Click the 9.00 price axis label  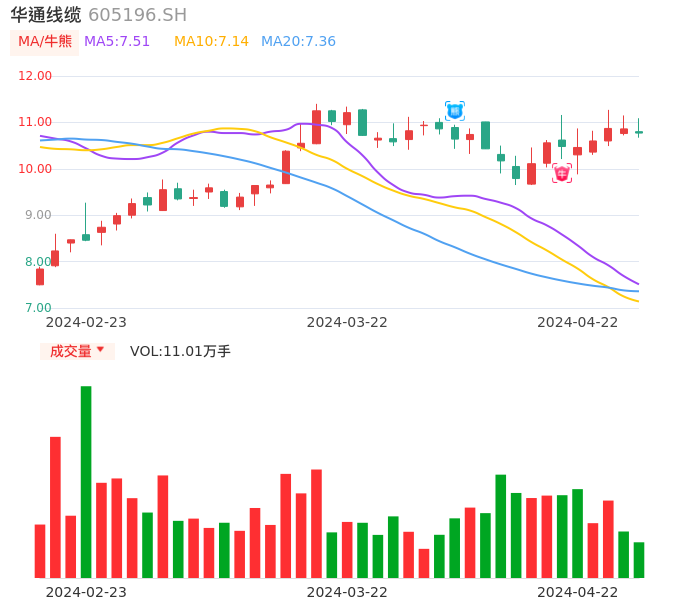[x=38, y=215]
